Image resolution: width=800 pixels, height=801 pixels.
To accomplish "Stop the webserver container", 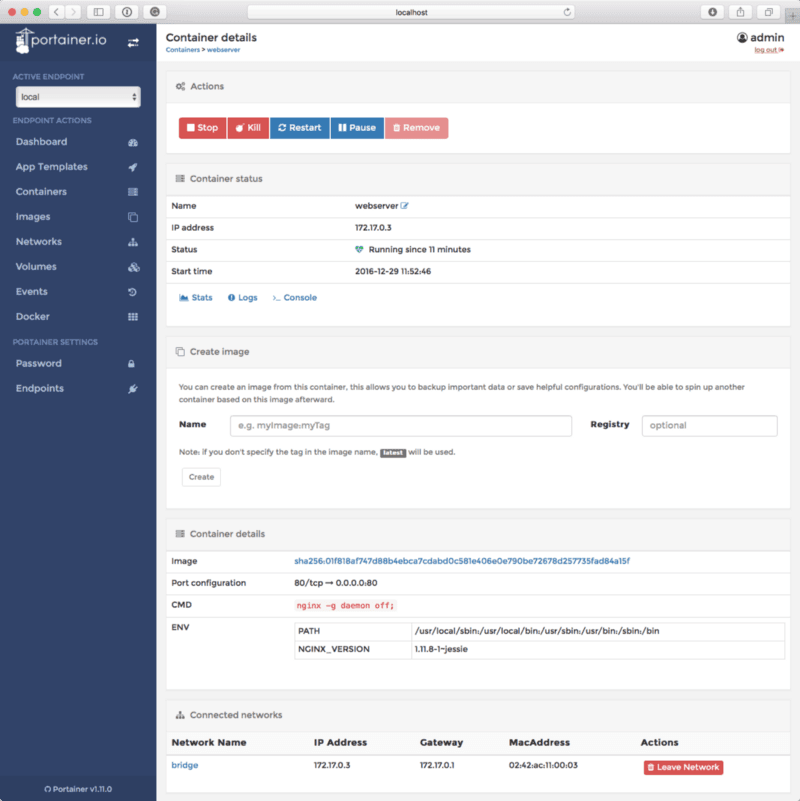I will [x=202, y=127].
